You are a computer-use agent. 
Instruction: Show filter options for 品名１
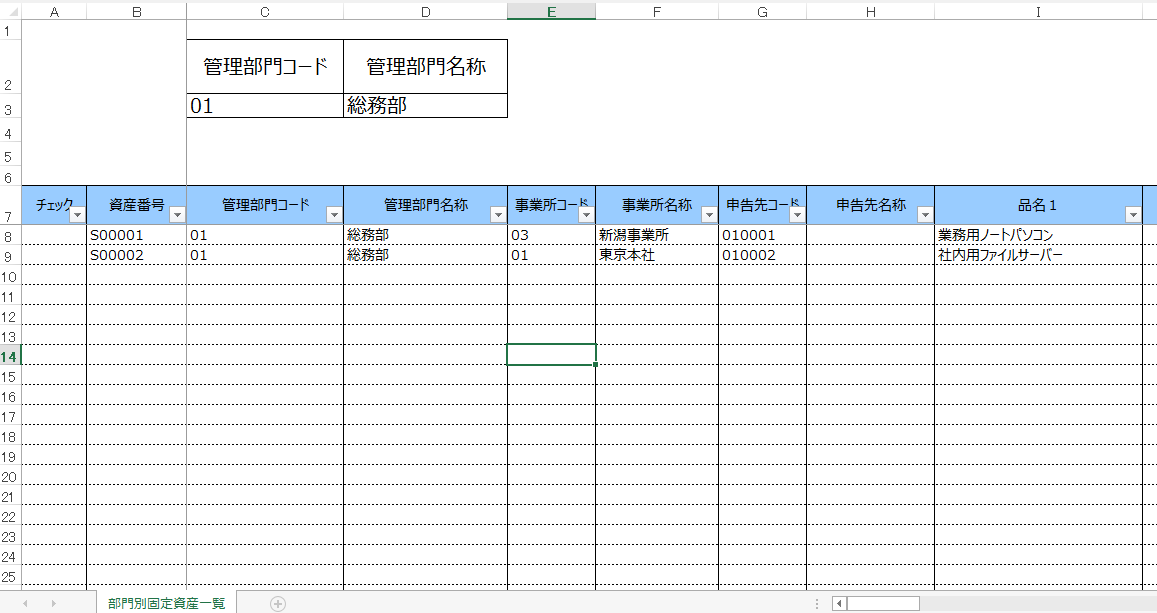[x=1132, y=214]
